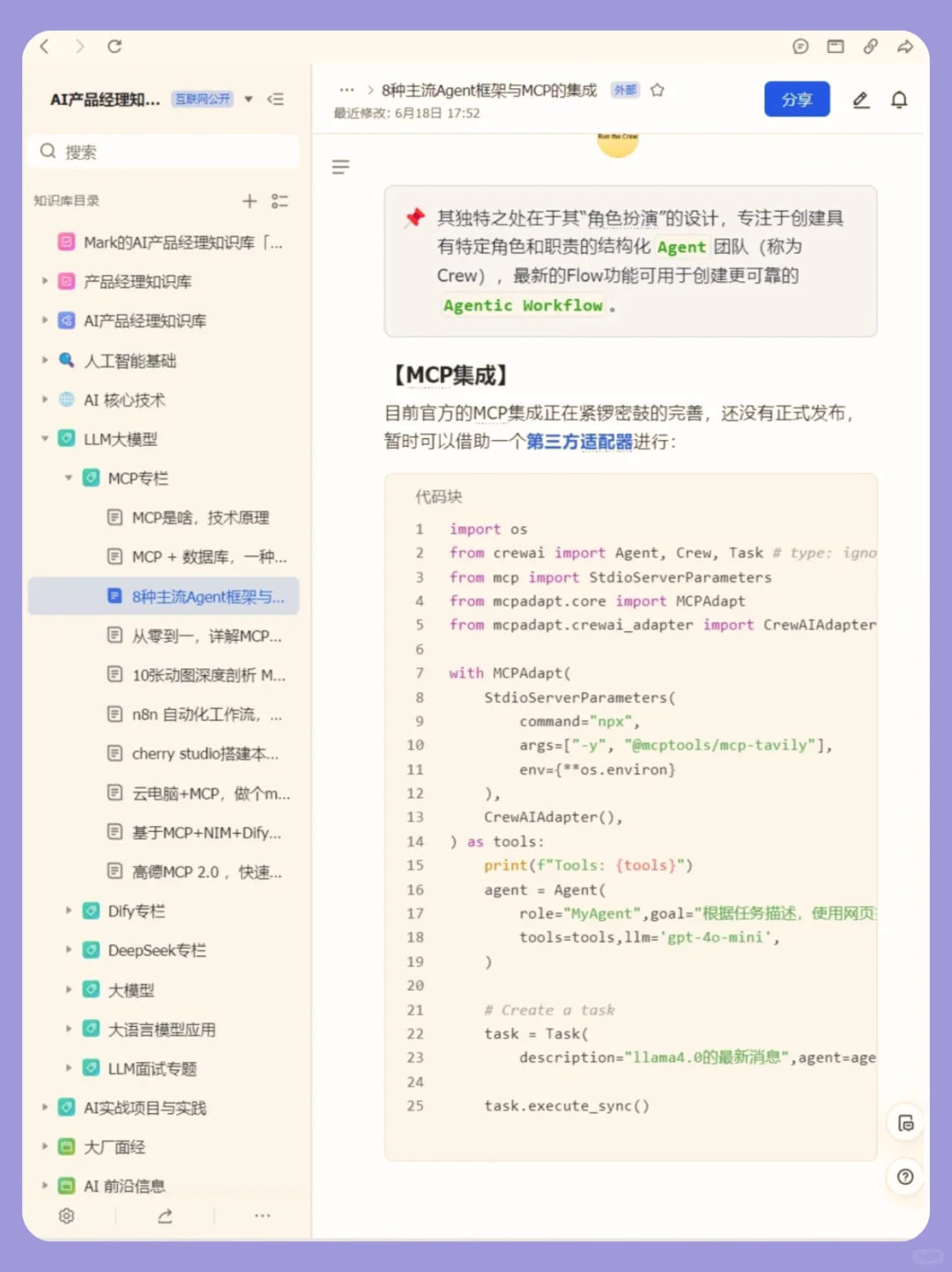Expand the 人工智能基础 node

pyautogui.click(x=45, y=360)
